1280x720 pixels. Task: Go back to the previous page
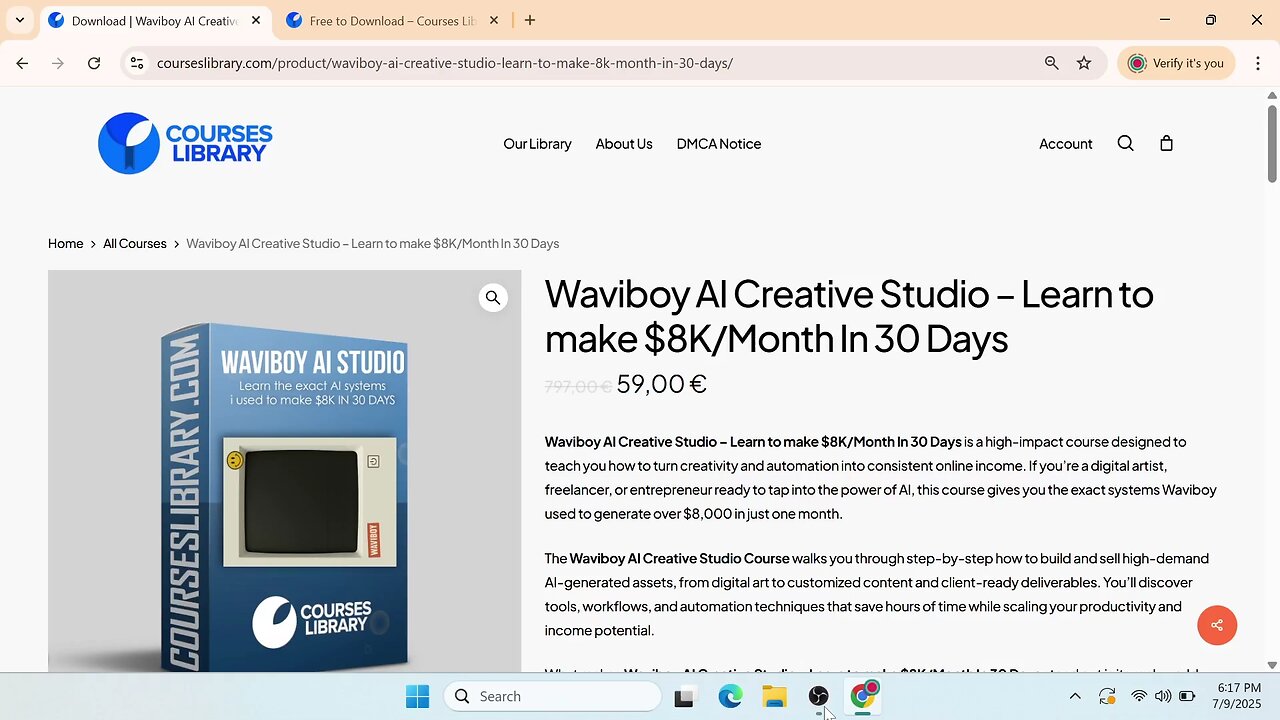[22, 63]
